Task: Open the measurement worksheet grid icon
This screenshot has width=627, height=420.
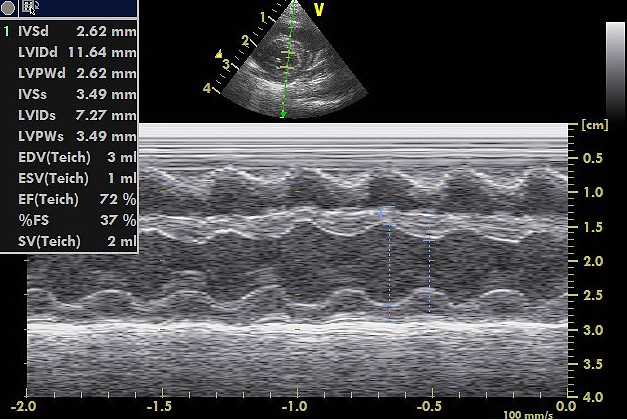Action: point(28,6)
